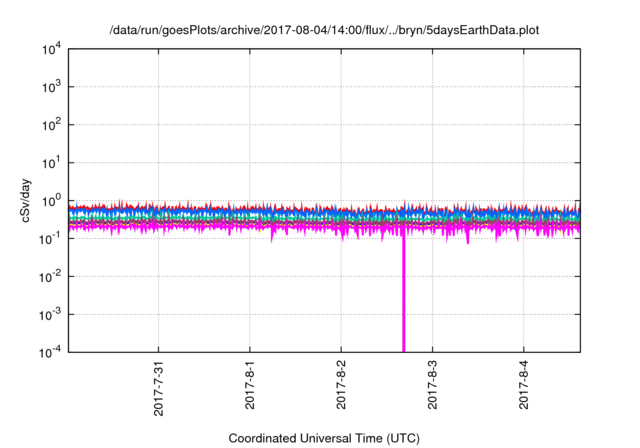This screenshot has width=640, height=448.
Task: Click the 10^3 y-axis tick label
Action: [51, 88]
